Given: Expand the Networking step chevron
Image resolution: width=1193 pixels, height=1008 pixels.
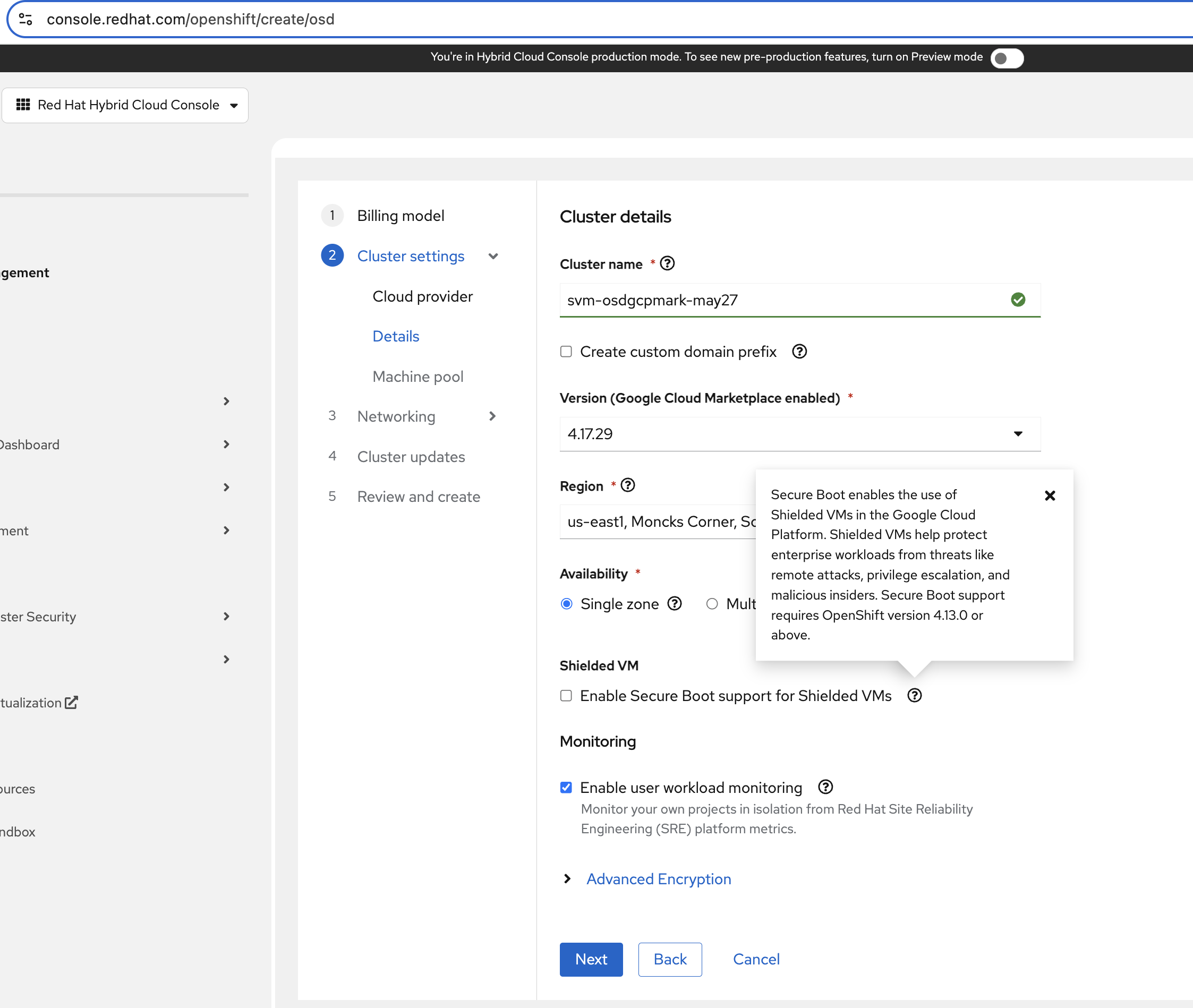Looking at the screenshot, I should coord(492,416).
